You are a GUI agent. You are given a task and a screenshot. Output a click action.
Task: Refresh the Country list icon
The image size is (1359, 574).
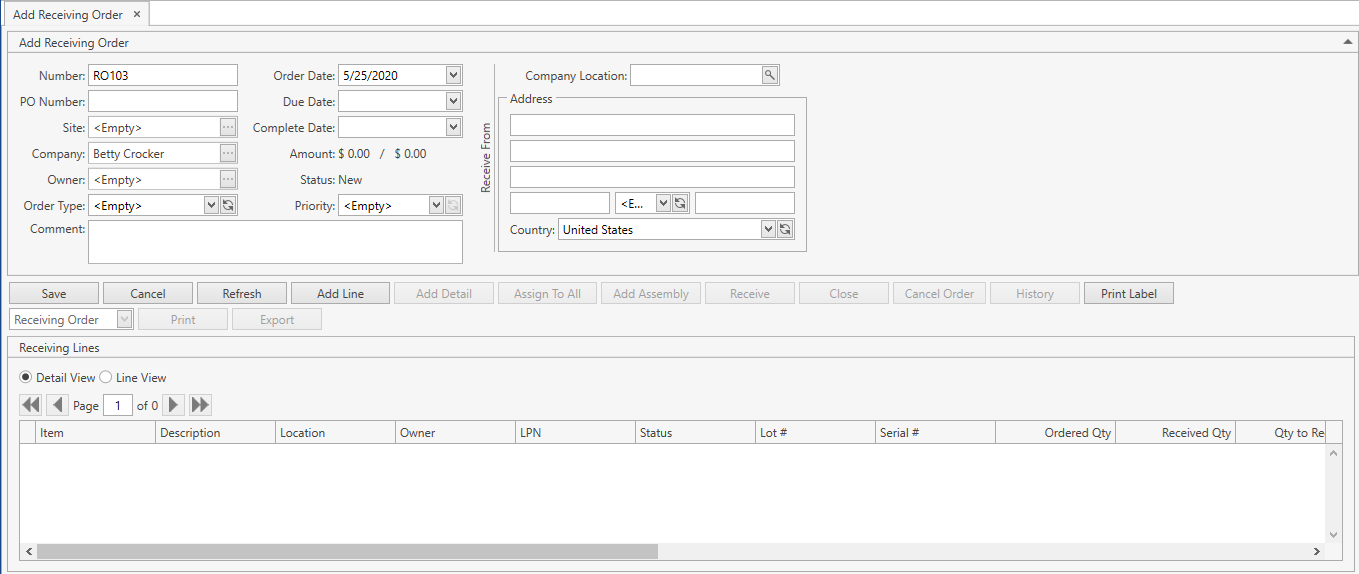coord(785,230)
